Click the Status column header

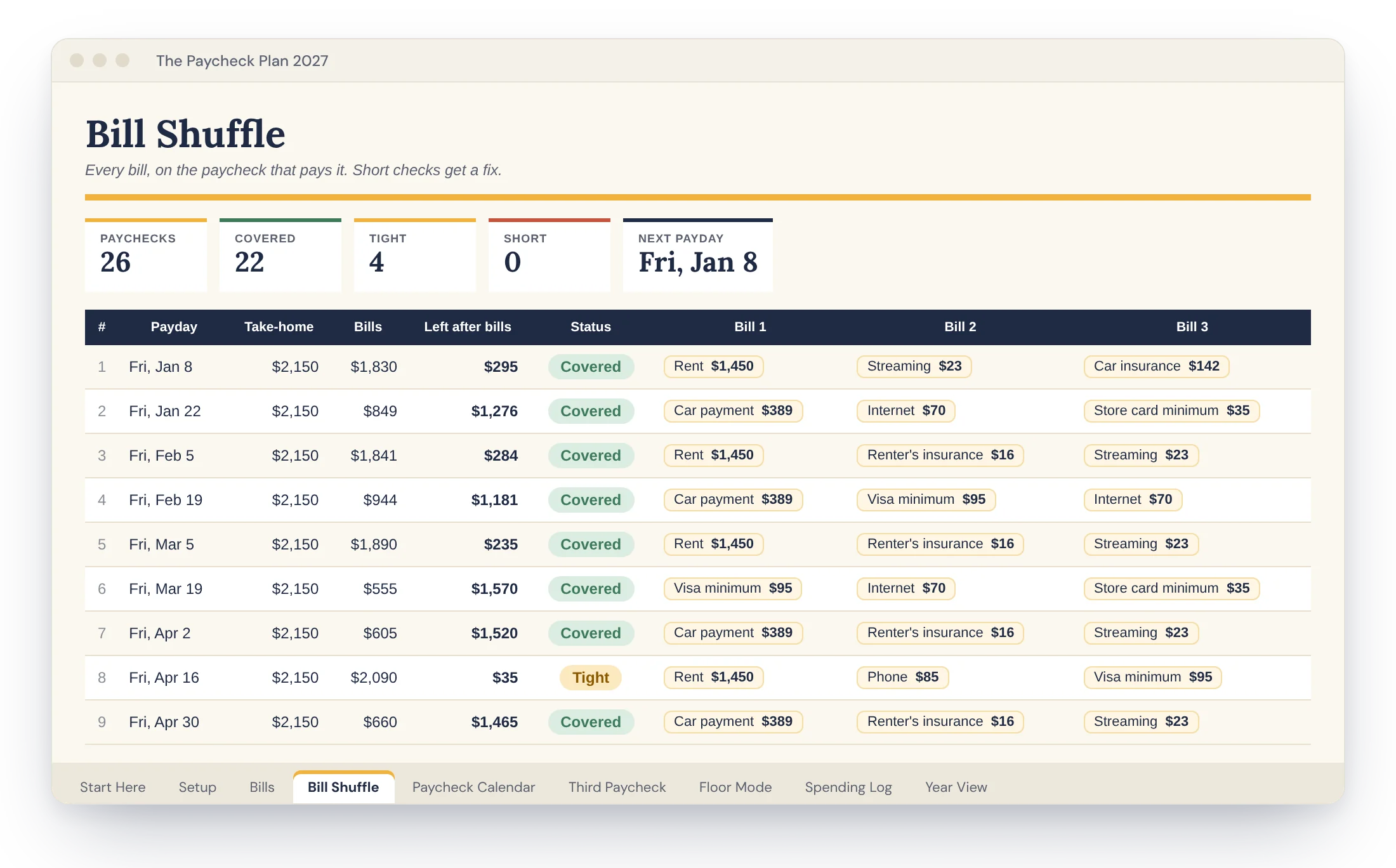click(x=590, y=327)
